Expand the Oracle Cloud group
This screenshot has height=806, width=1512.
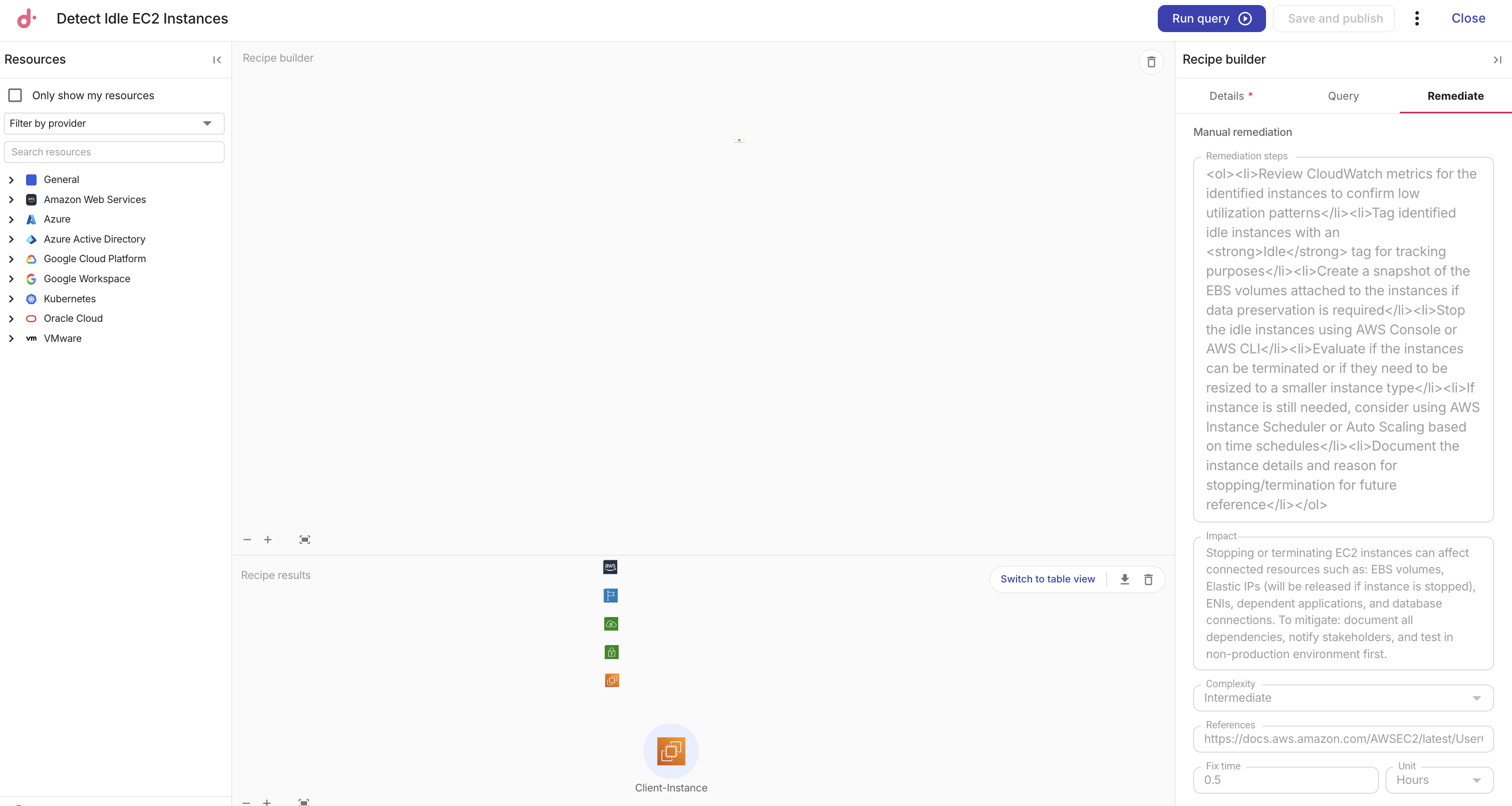point(11,318)
